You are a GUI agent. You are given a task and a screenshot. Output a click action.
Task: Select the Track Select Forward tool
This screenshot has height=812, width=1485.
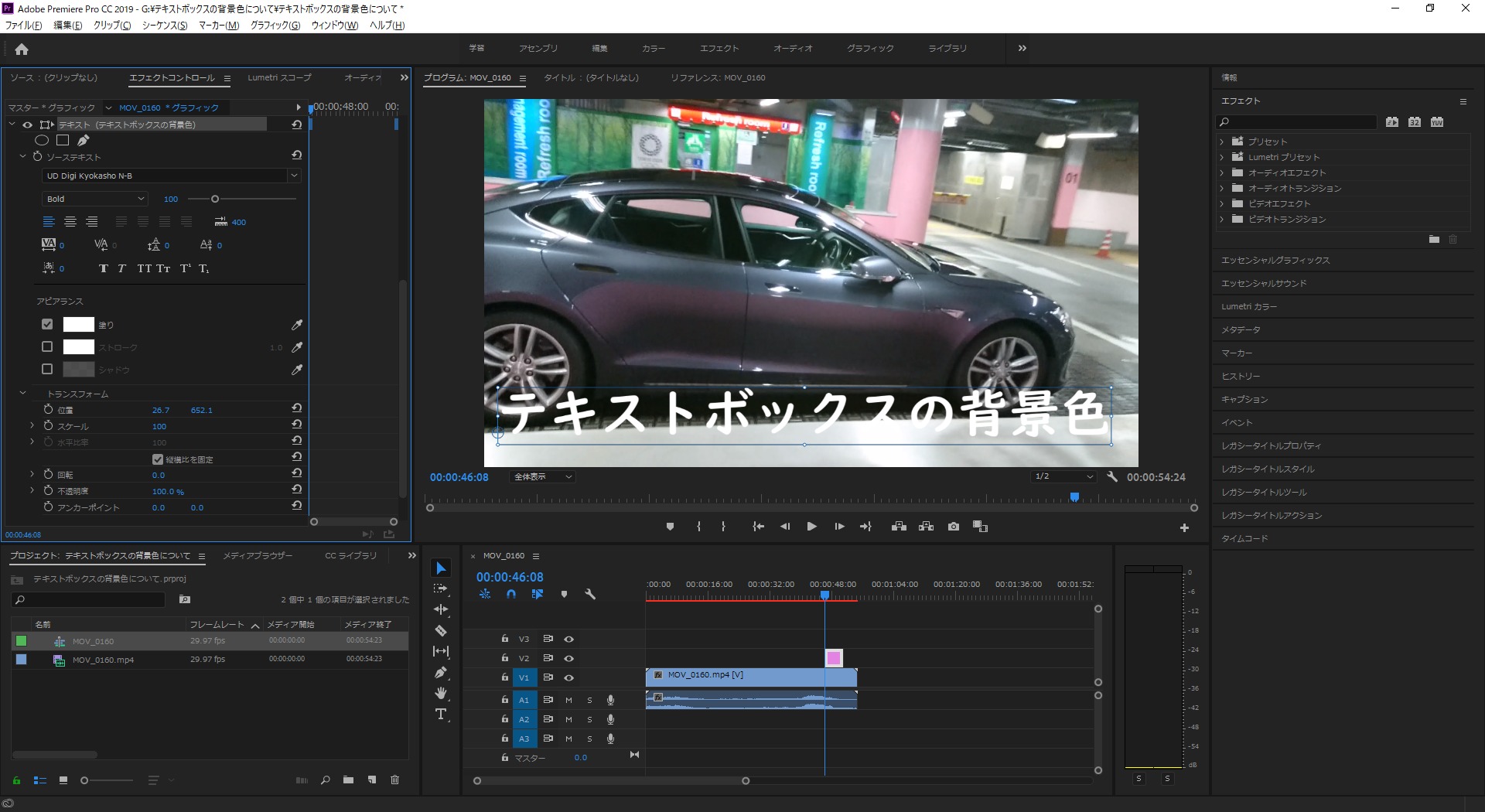[x=441, y=589]
